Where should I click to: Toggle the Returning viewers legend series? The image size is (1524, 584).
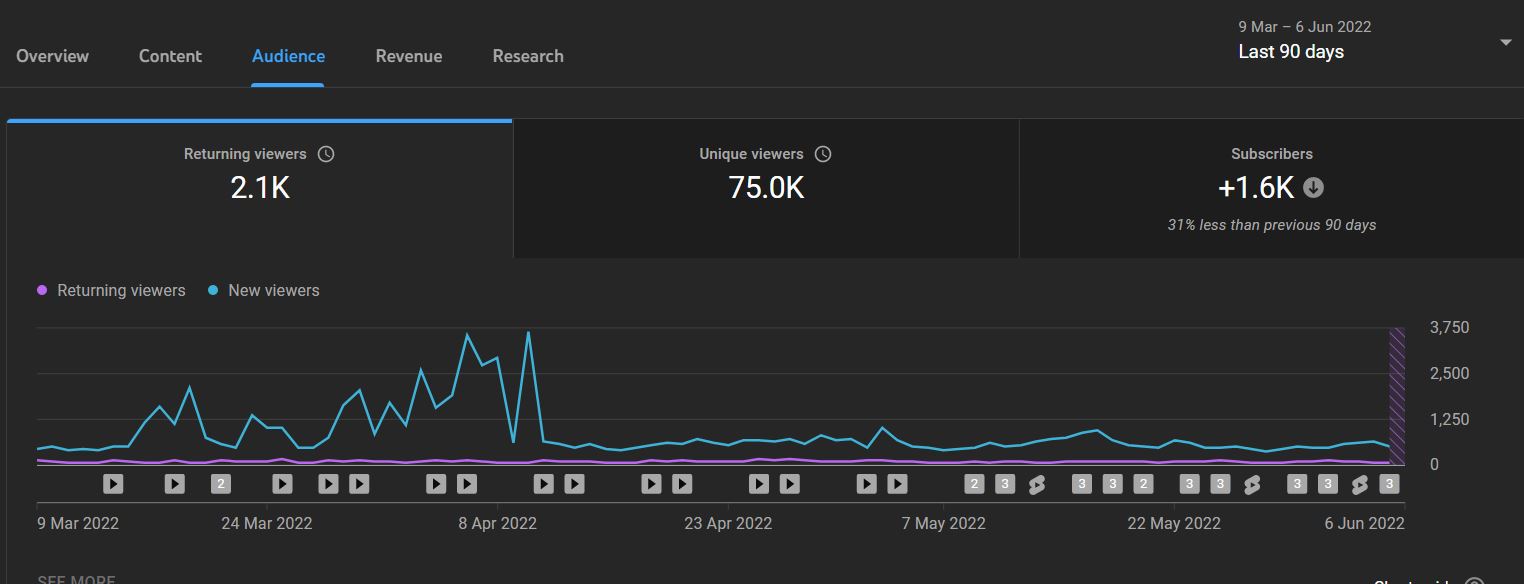click(111, 290)
